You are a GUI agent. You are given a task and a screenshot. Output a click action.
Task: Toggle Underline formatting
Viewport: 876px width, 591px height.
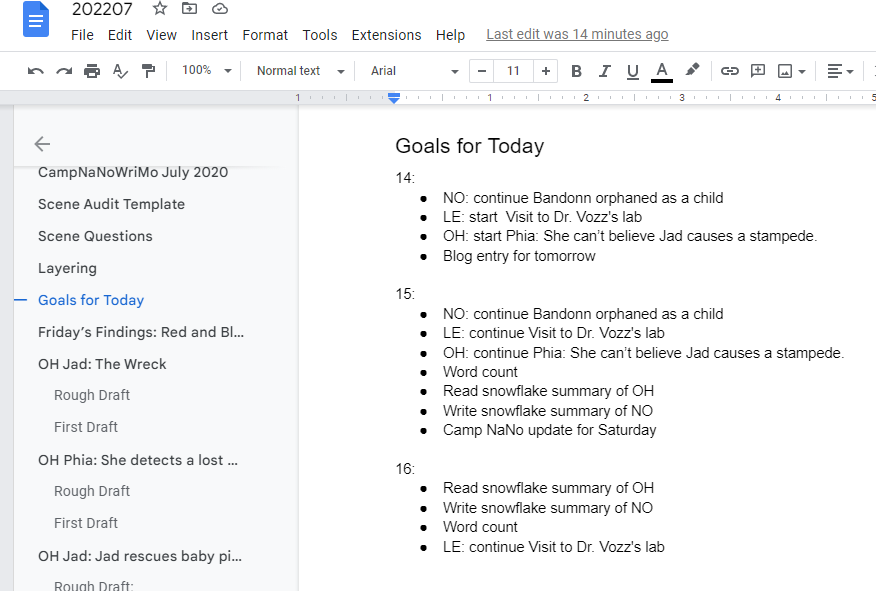click(x=632, y=71)
